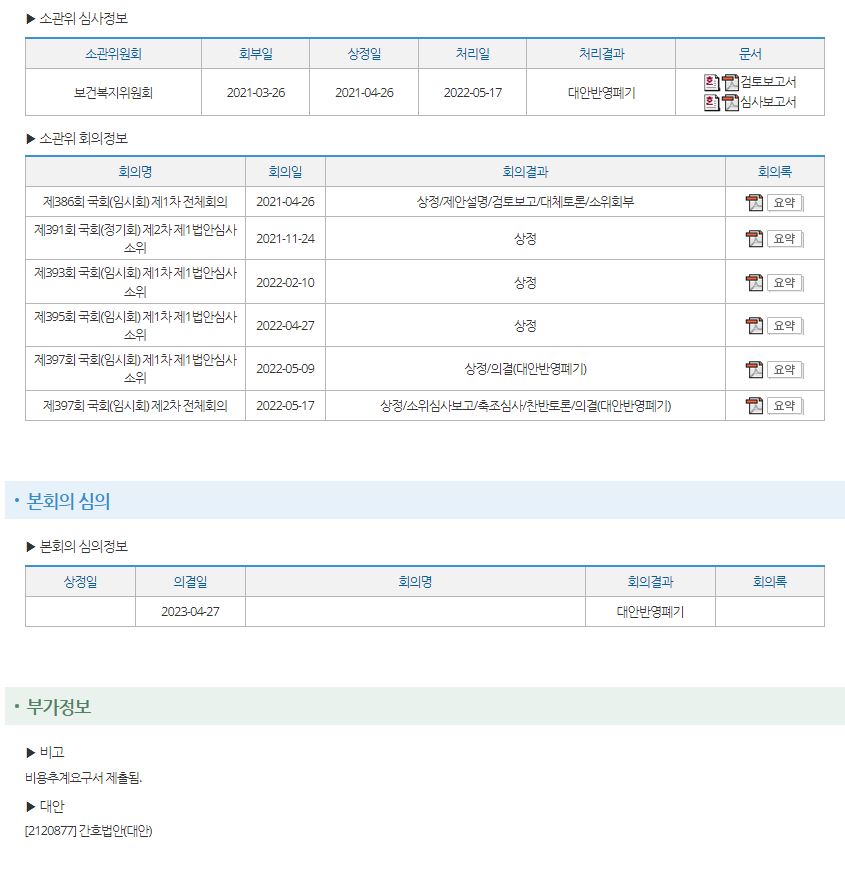The image size is (845, 875).
Task: Open PDF minutes for 2022-05-09 meeting
Action: click(x=754, y=369)
